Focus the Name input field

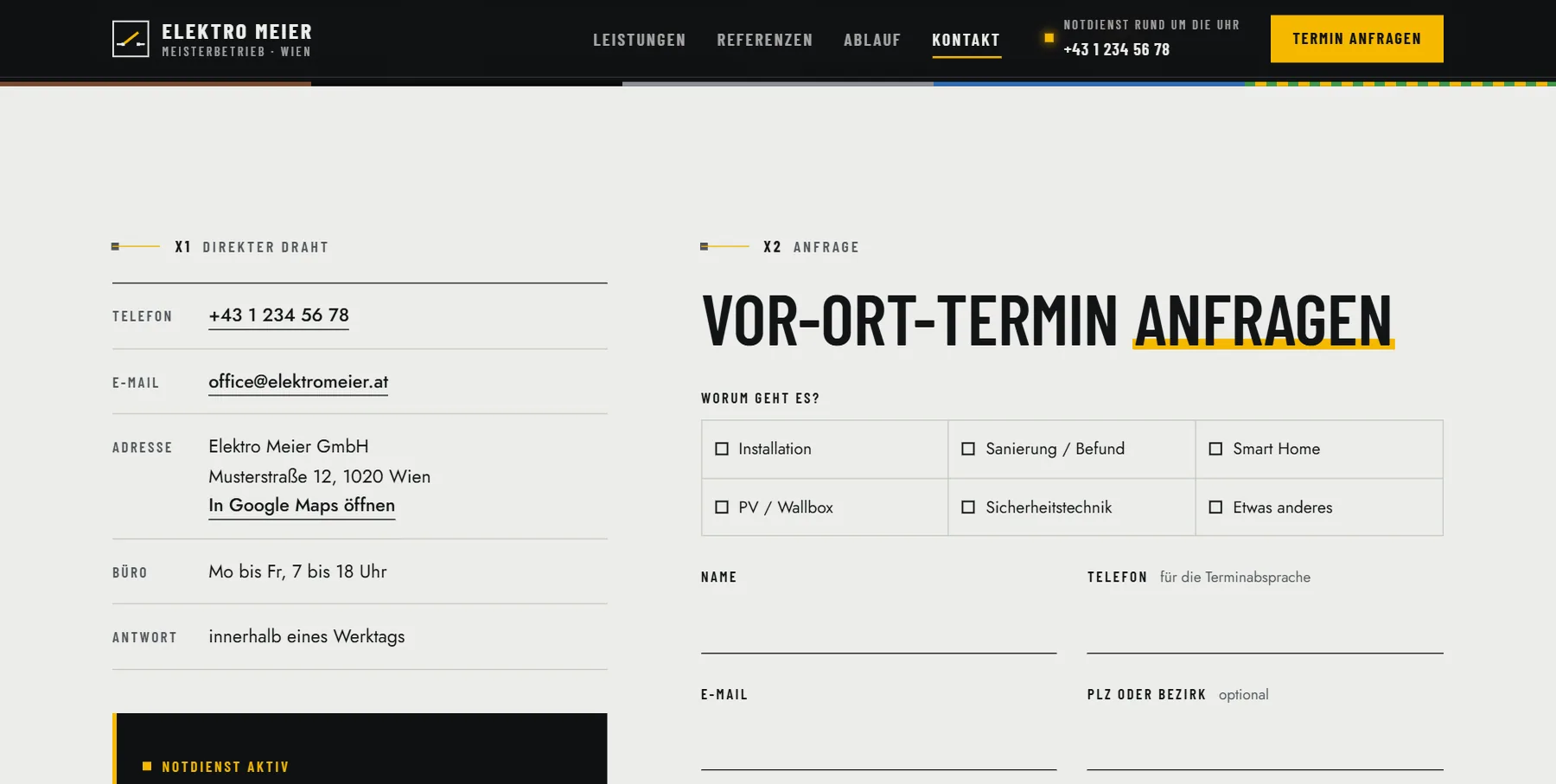878,625
